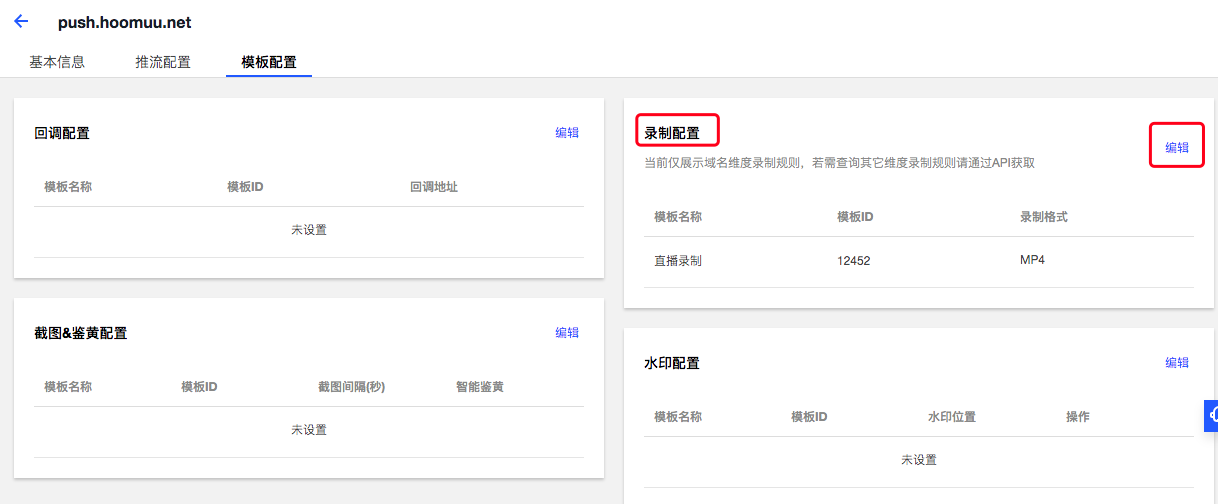Click the 回调配置 heading
1218x504 pixels.
[x=62, y=133]
